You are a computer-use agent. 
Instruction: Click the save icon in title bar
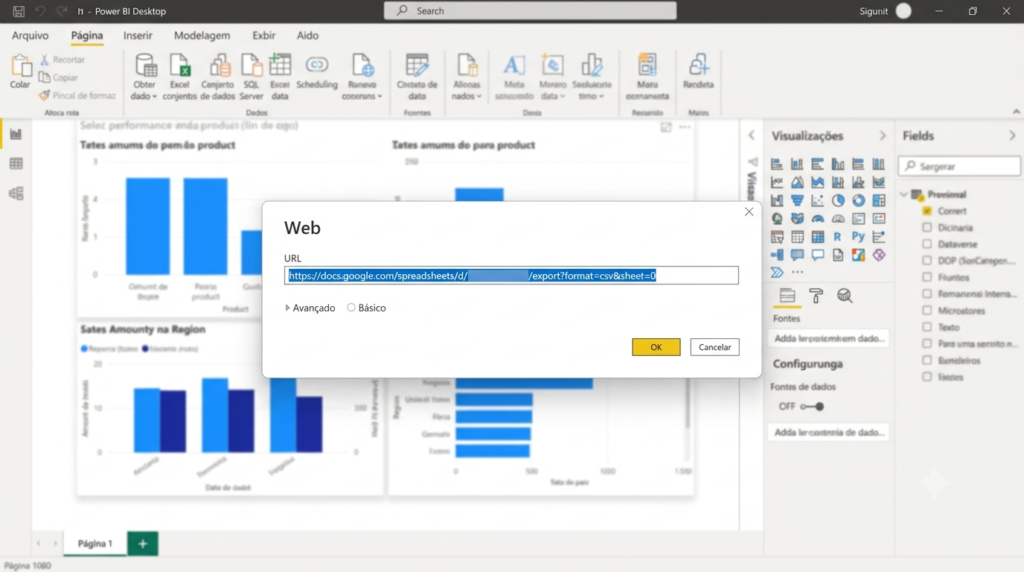(18, 11)
